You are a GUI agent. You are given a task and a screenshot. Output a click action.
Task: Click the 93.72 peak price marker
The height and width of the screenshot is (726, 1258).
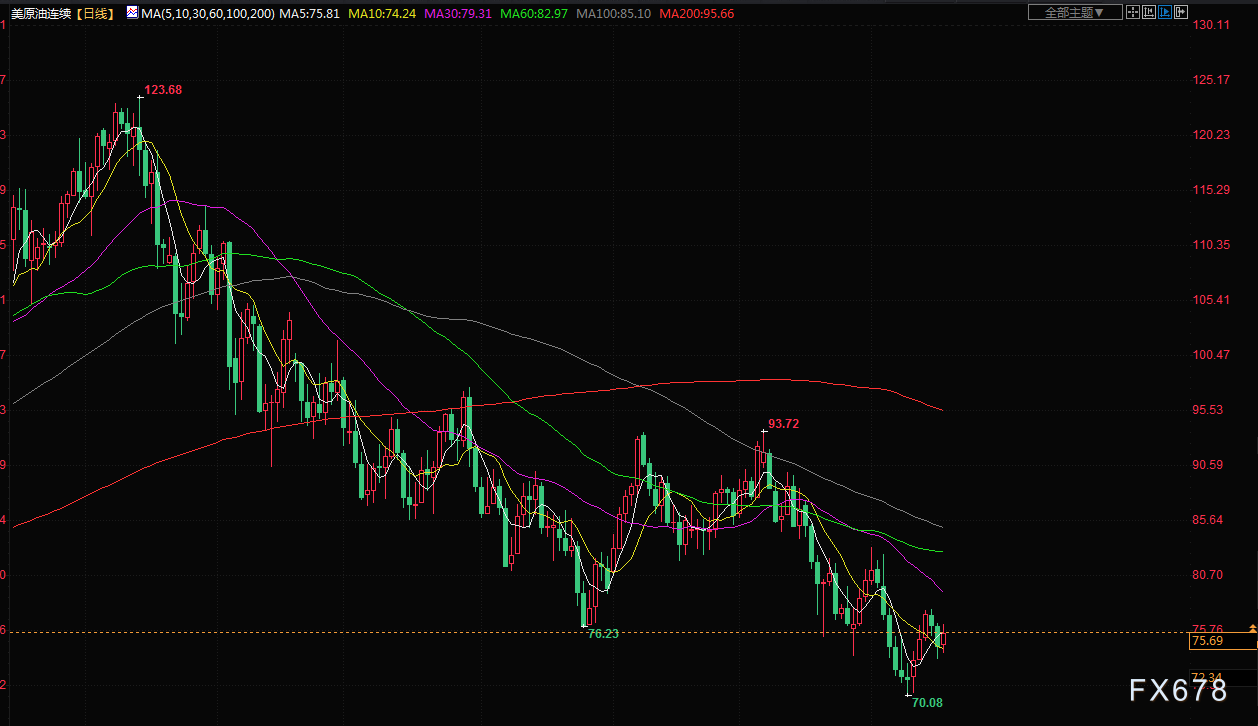coord(783,423)
